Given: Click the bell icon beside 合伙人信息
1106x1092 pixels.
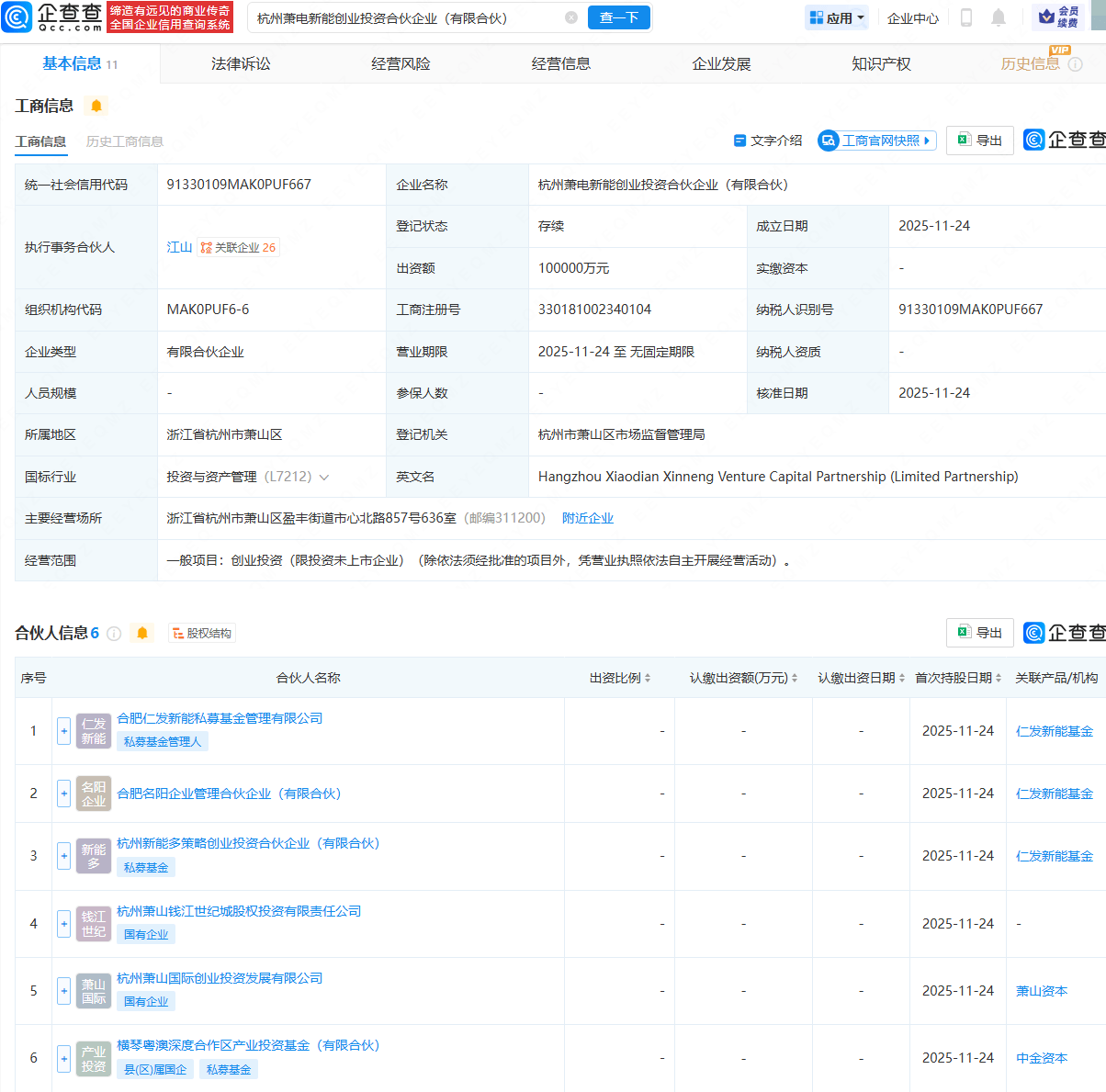Looking at the screenshot, I should pyautogui.click(x=142, y=633).
